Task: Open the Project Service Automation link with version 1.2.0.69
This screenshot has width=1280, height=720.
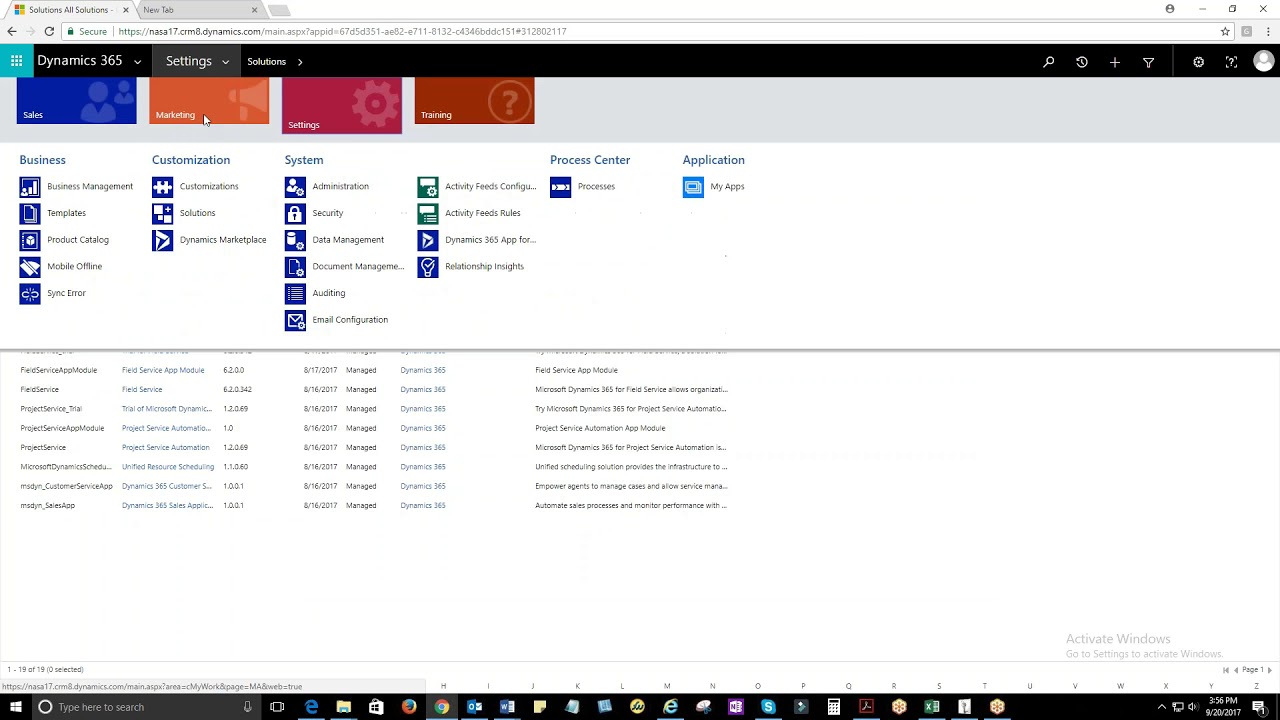Action: (x=165, y=448)
